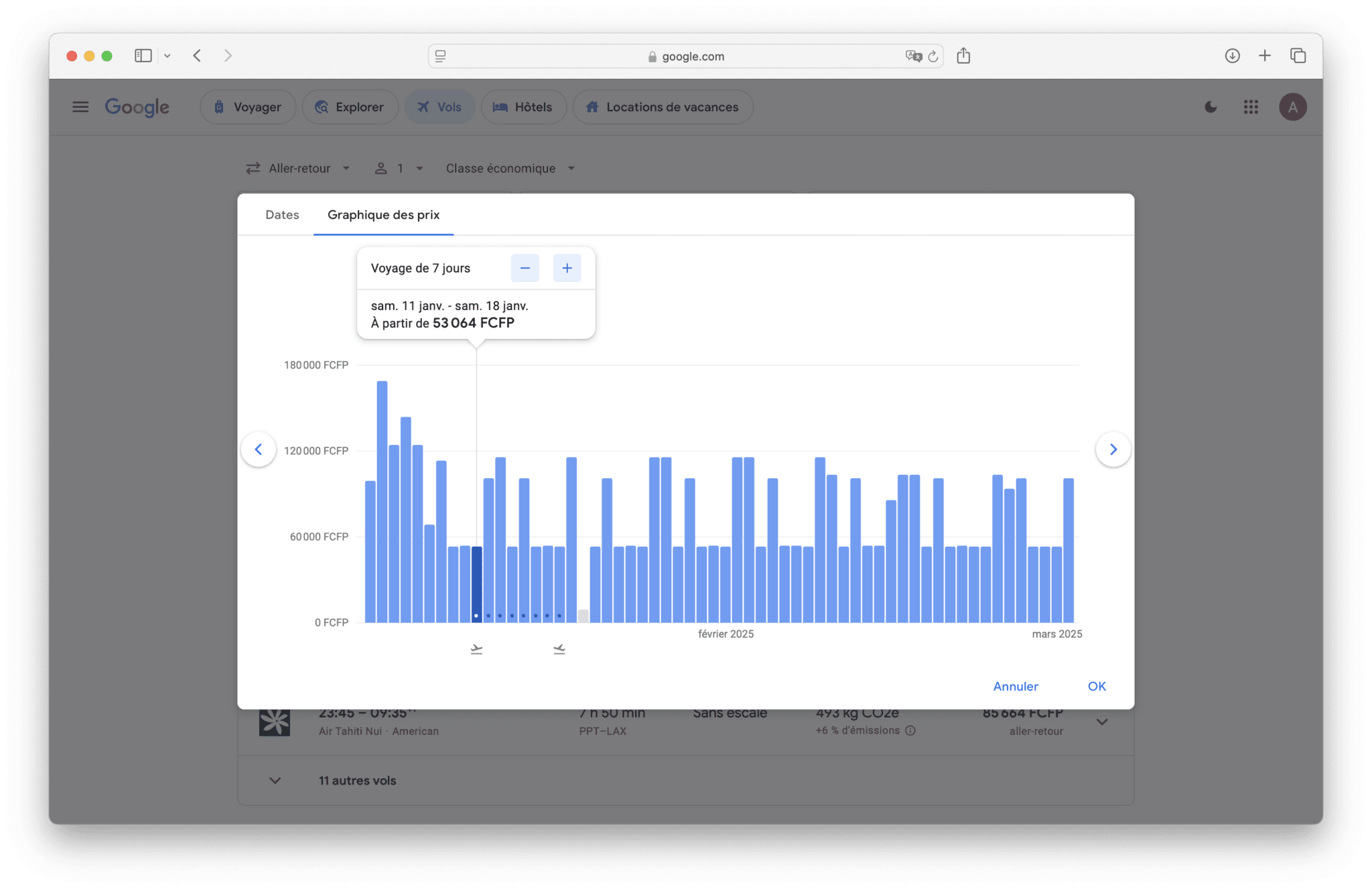Screen dimensions: 1372x889
Task: Expand the Air Tahiti Nui flight details chevron
Action: (1102, 722)
